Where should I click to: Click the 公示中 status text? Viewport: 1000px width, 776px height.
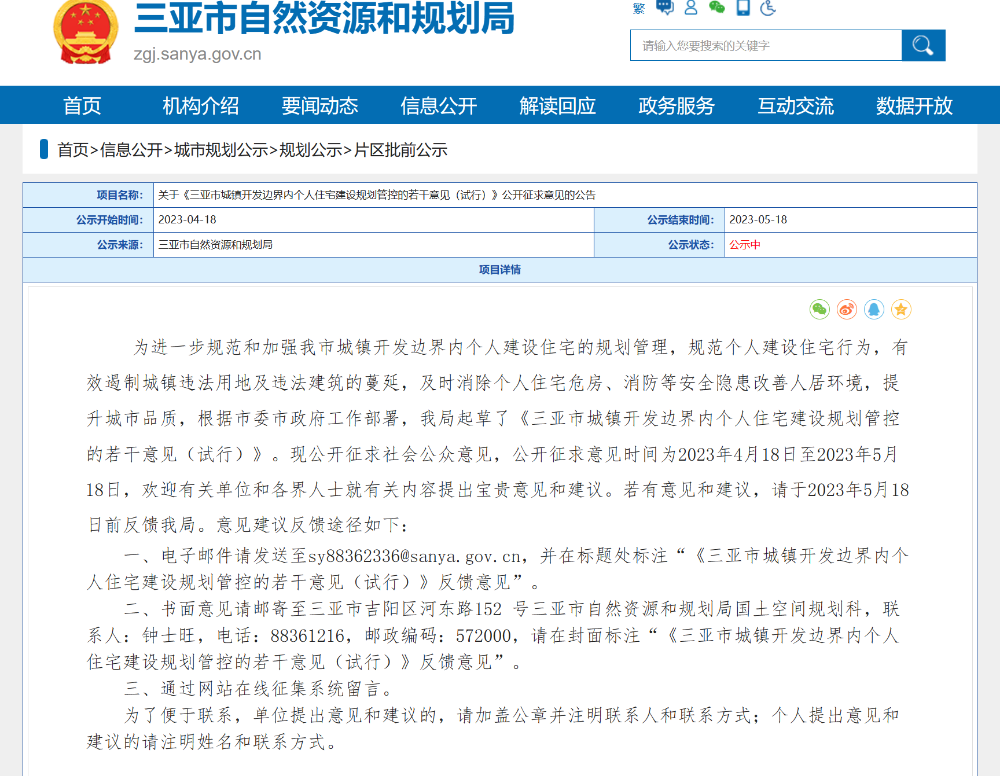pos(745,245)
